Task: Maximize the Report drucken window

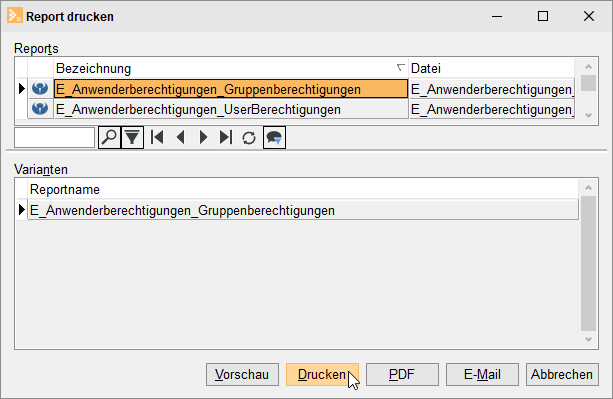Action: coord(543,16)
